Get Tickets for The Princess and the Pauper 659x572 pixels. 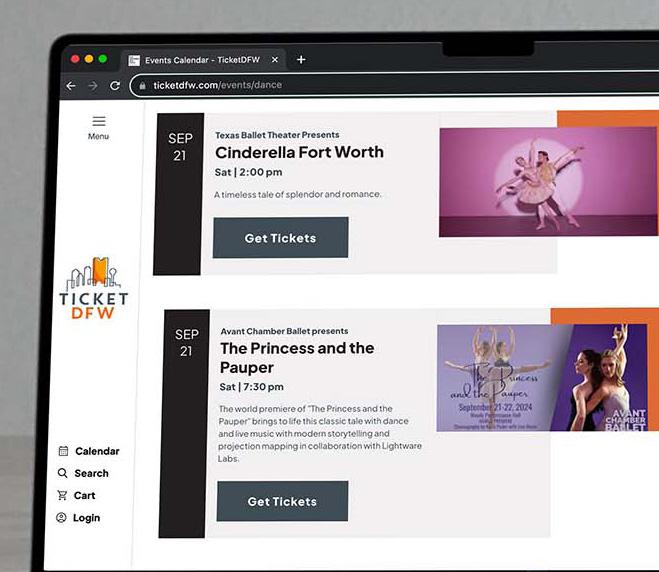tap(282, 501)
